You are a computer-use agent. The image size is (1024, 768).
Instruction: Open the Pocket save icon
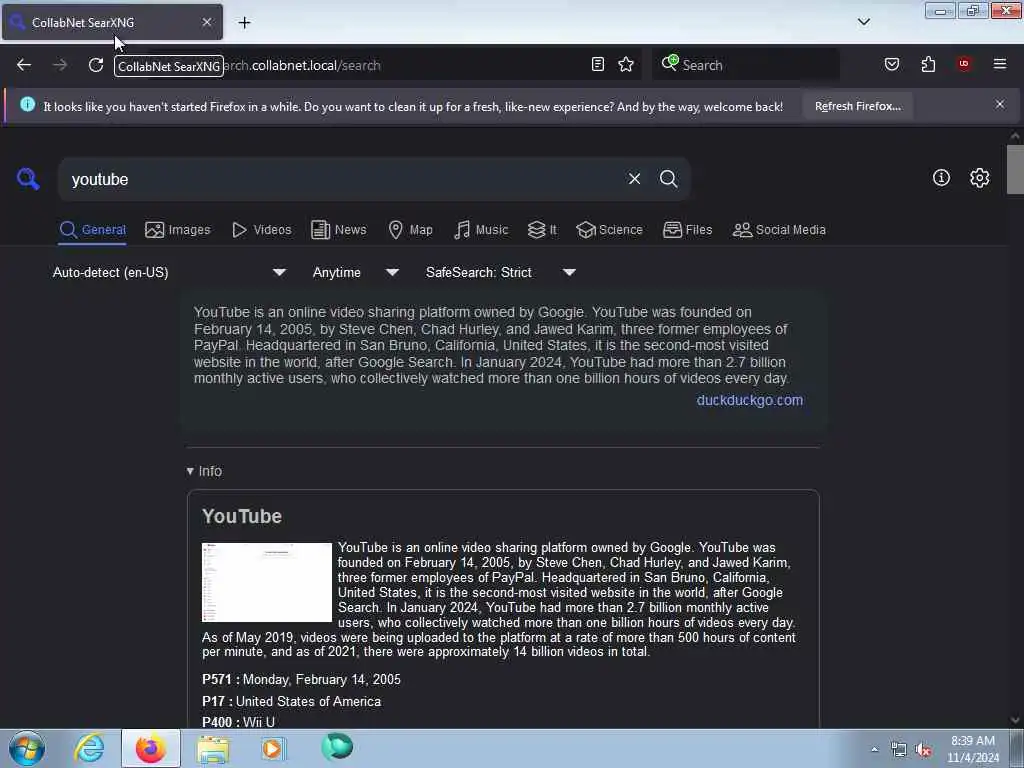pyautogui.click(x=892, y=64)
